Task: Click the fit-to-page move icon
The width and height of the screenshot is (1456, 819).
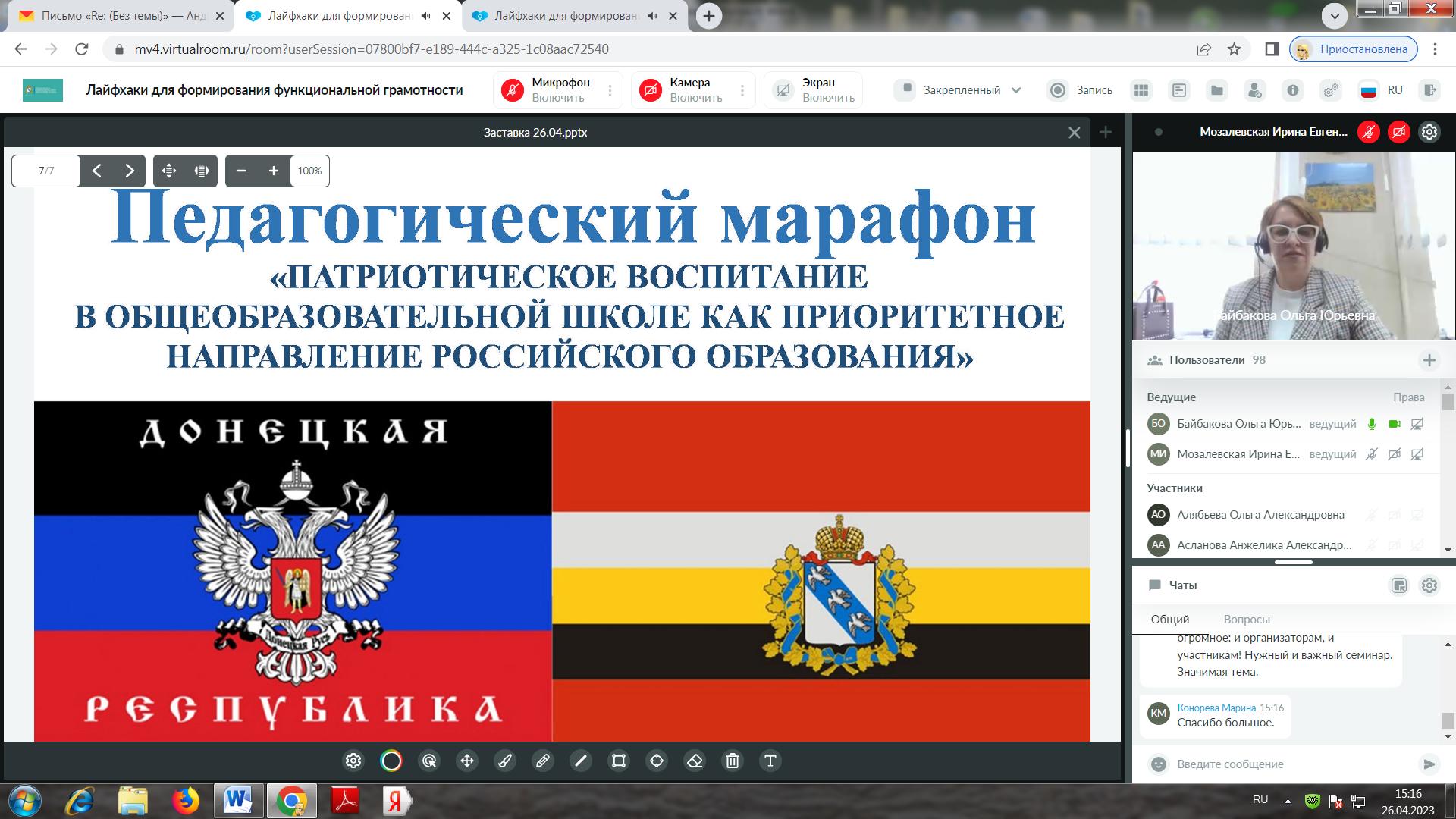Action: [x=169, y=171]
